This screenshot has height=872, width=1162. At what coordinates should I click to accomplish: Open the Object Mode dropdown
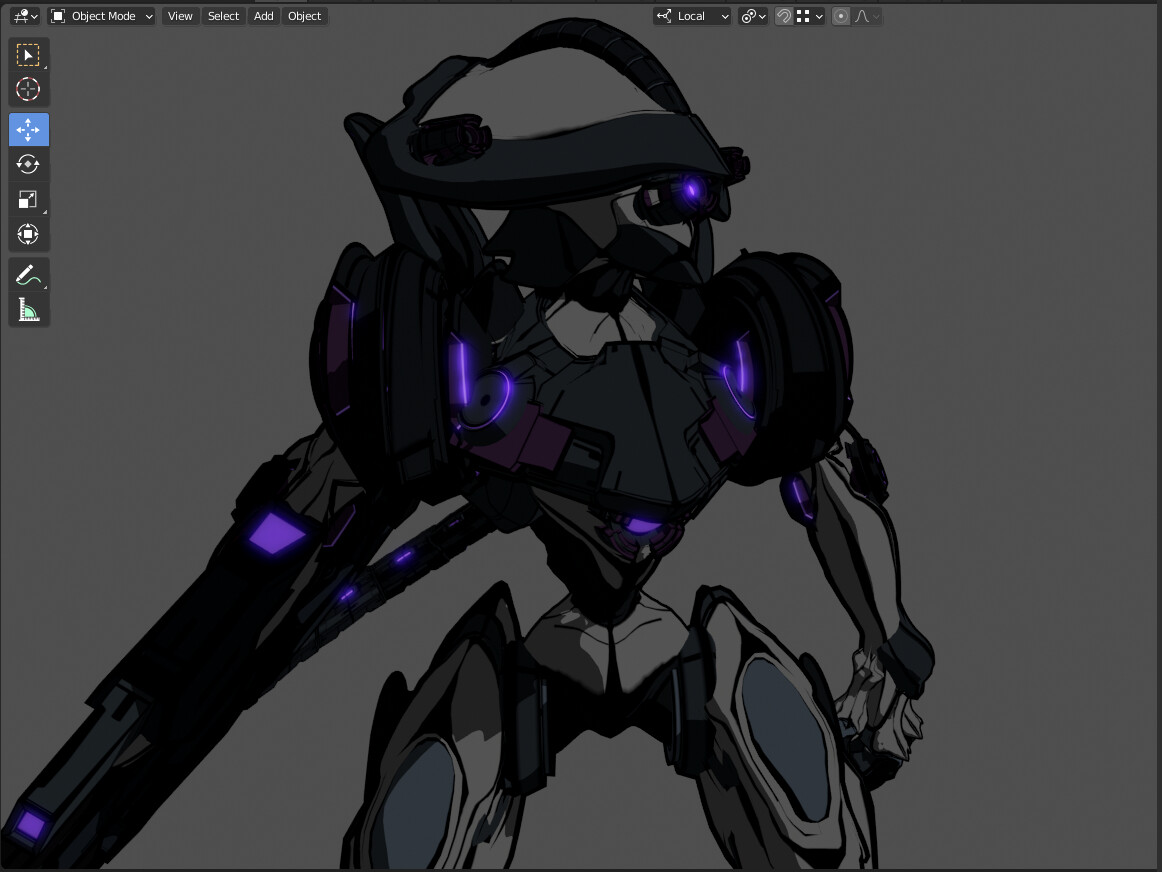[x=100, y=16]
